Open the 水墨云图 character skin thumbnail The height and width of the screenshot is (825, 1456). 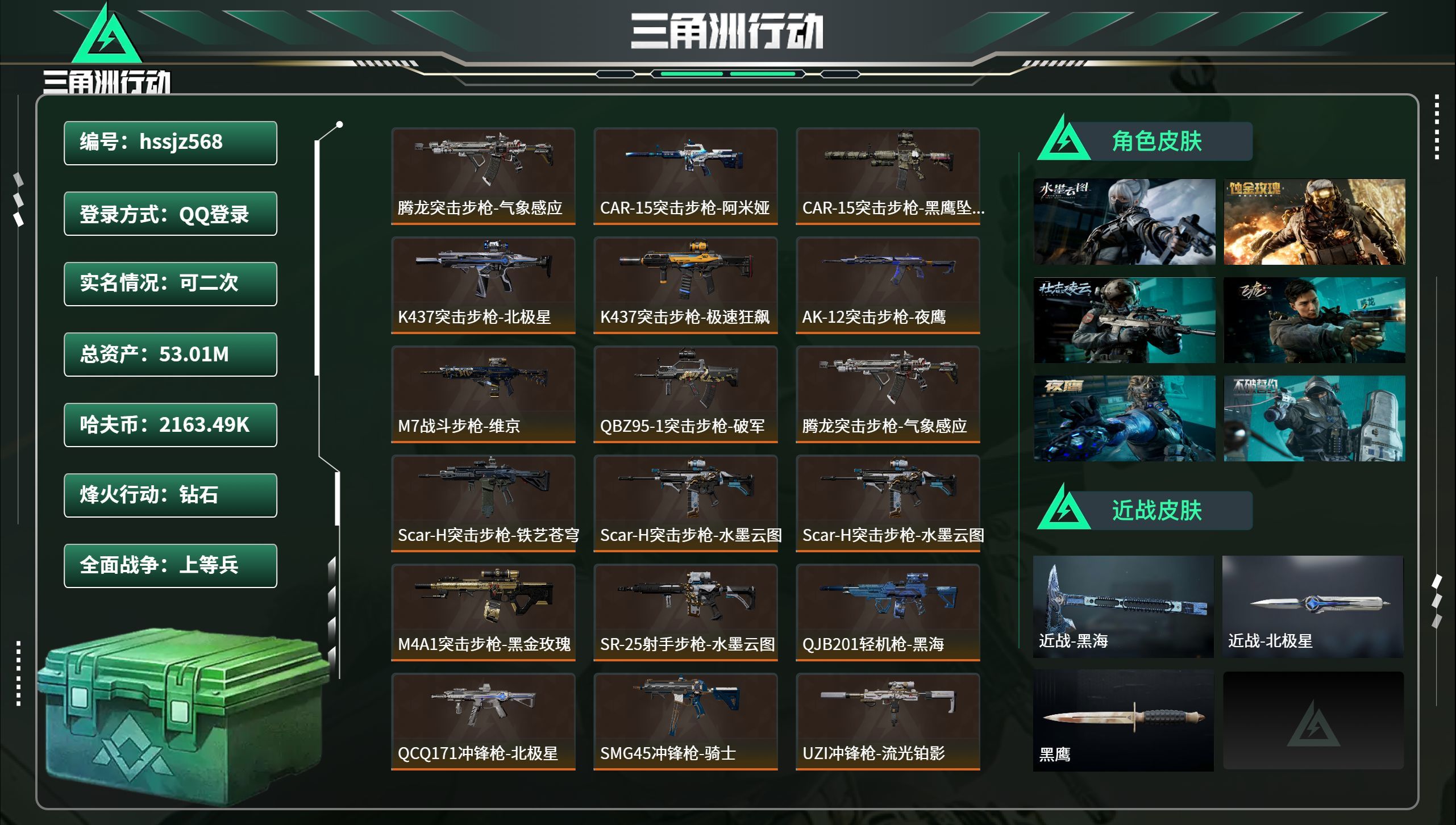[1125, 222]
